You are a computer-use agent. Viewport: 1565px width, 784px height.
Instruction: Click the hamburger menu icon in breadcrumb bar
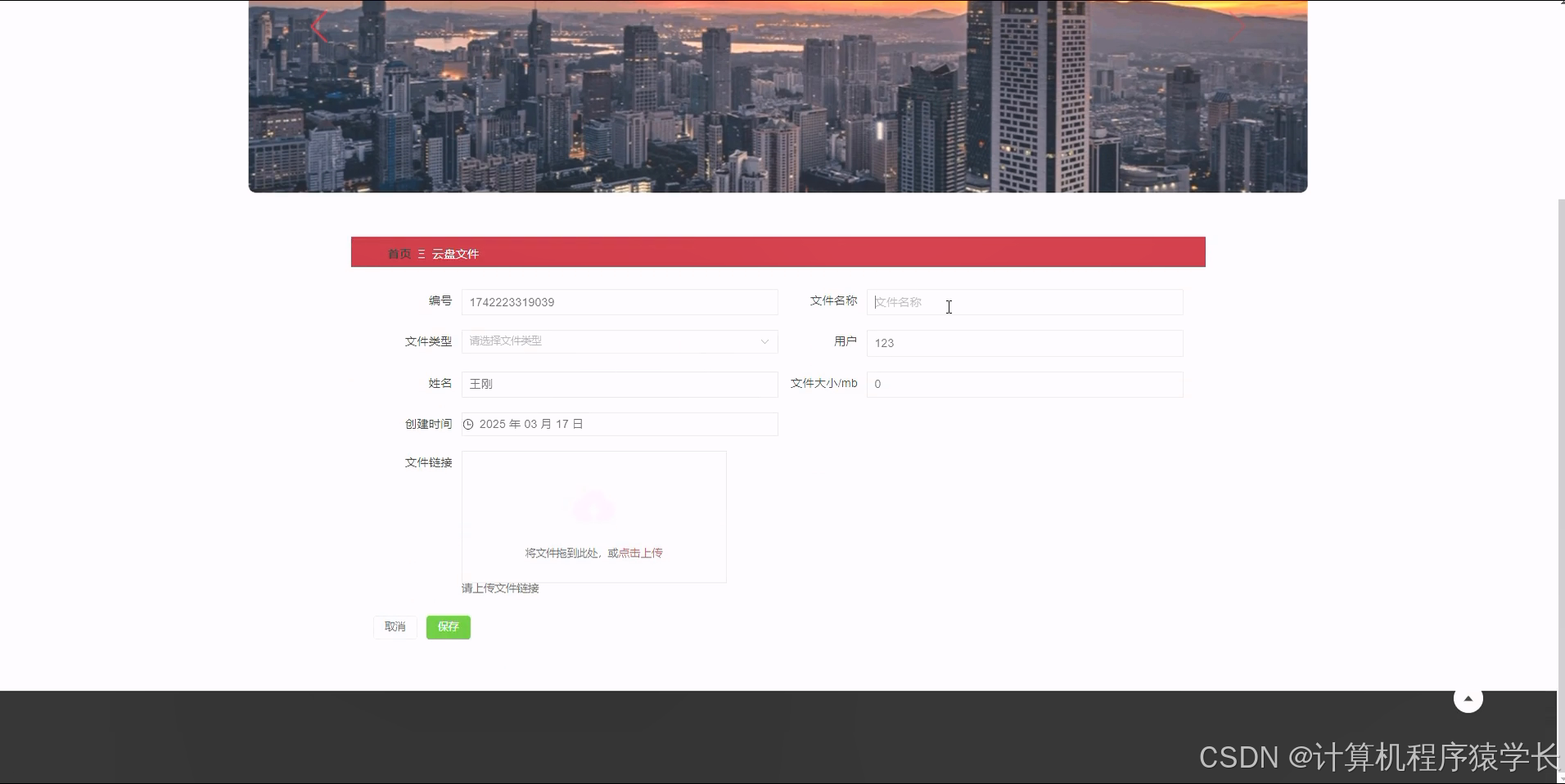[x=422, y=254]
